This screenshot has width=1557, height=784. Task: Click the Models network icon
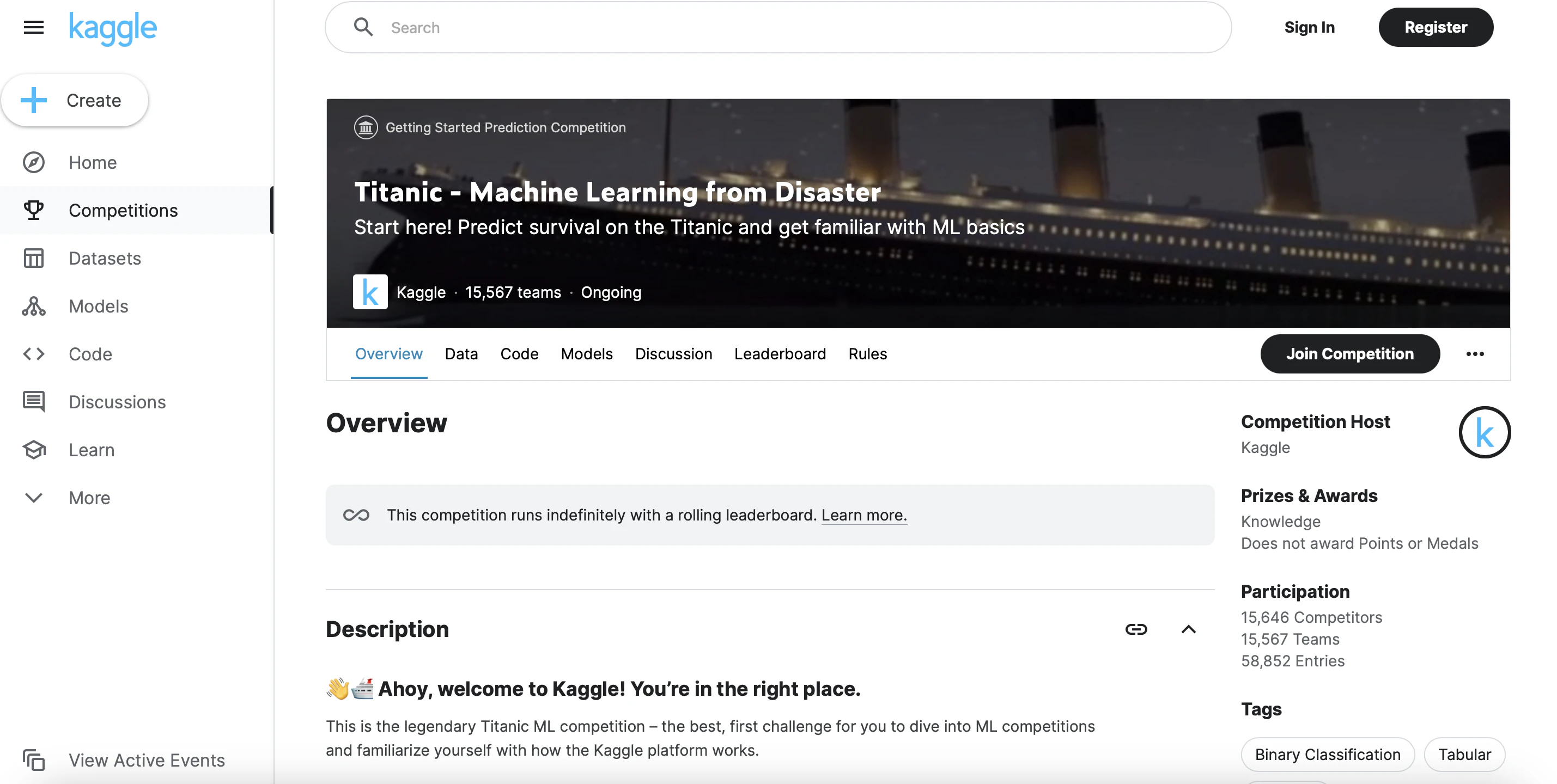click(34, 306)
